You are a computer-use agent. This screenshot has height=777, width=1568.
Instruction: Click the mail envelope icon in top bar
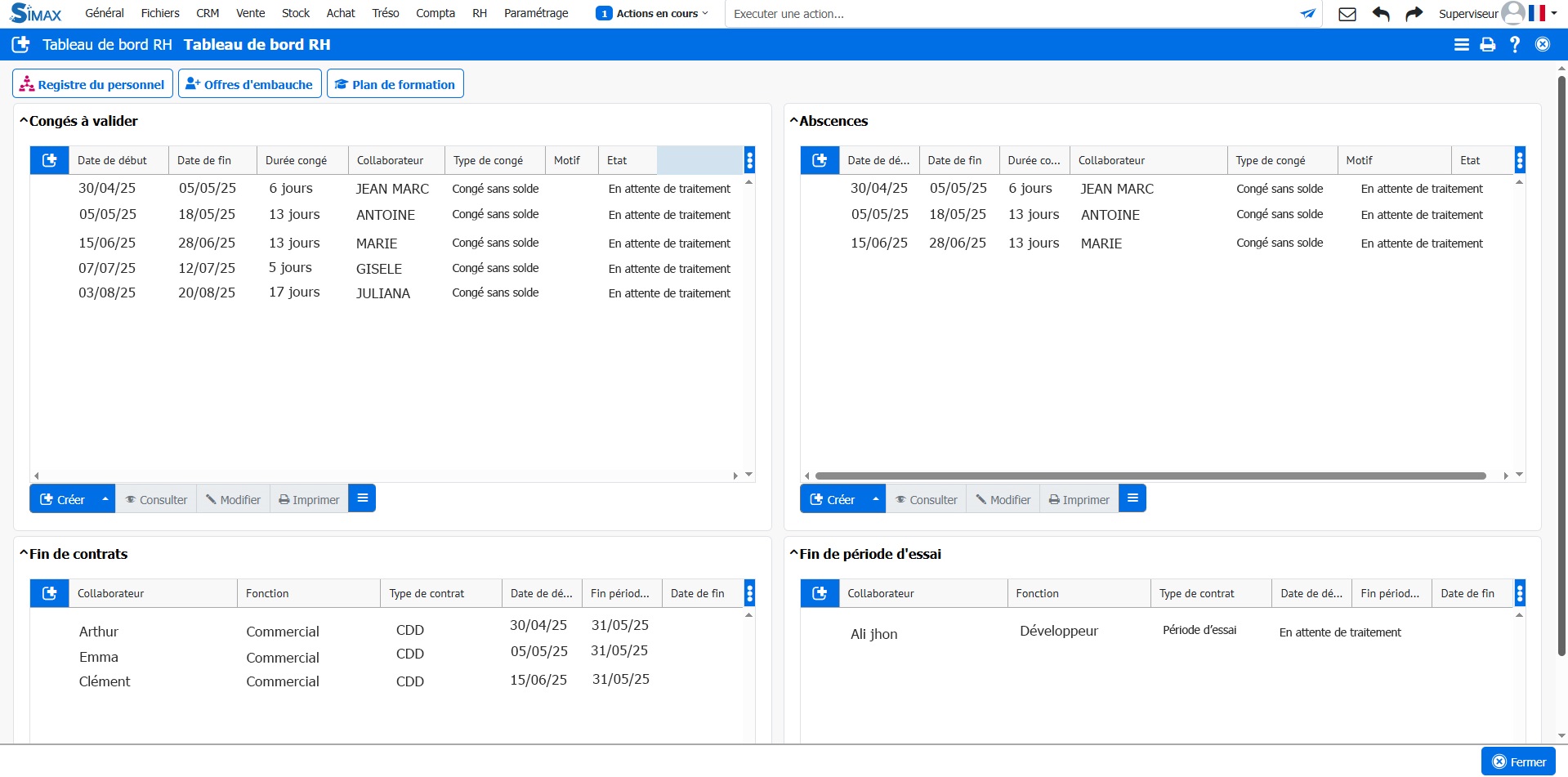(x=1347, y=14)
